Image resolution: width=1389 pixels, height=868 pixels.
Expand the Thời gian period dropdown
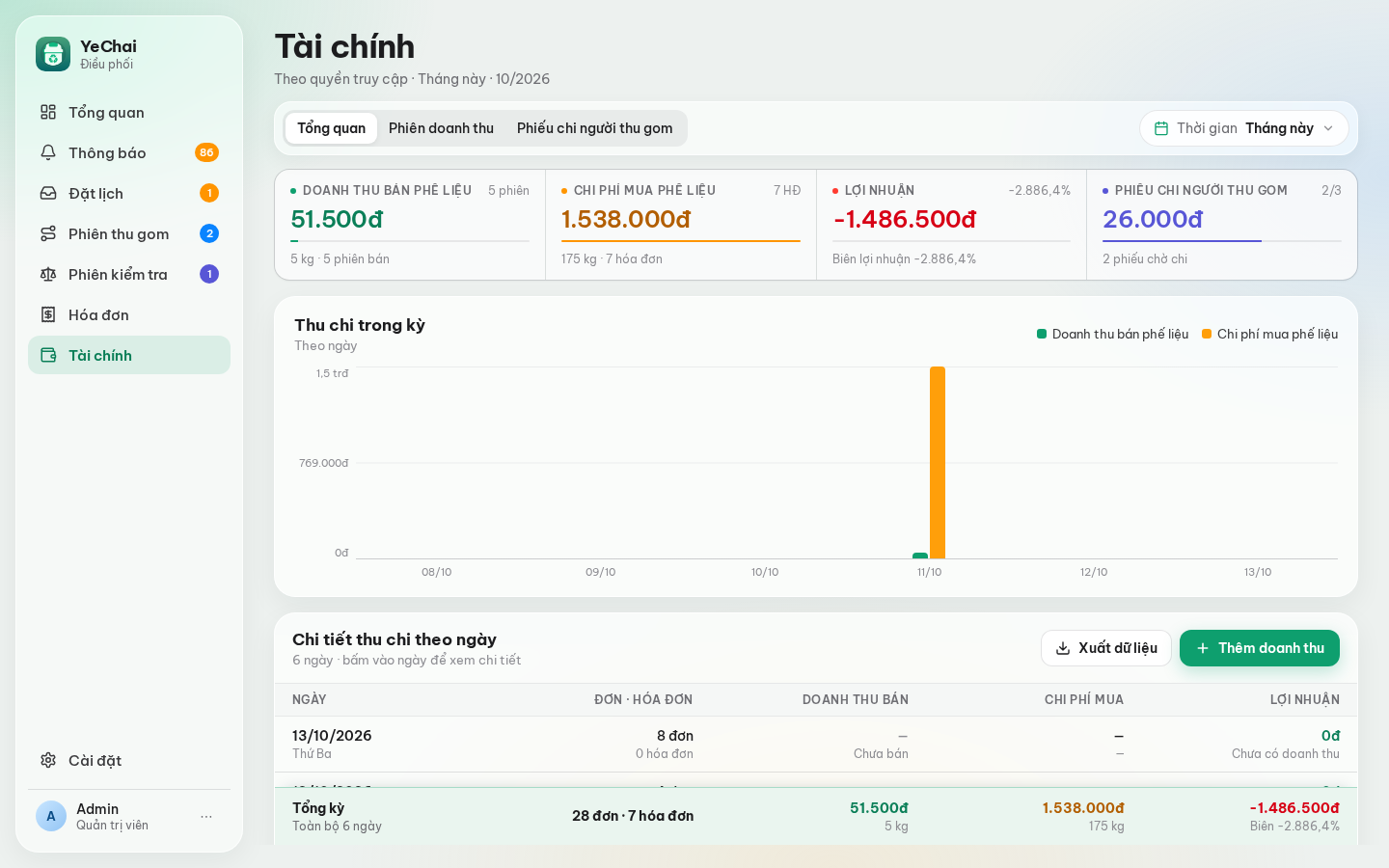click(x=1244, y=128)
